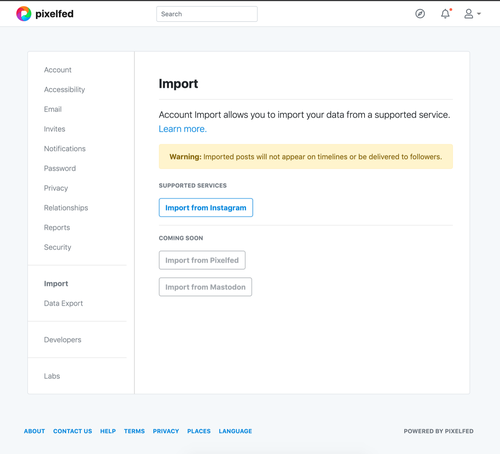500x454 pixels.
Task: Open notifications bell icon
Action: tap(445, 14)
